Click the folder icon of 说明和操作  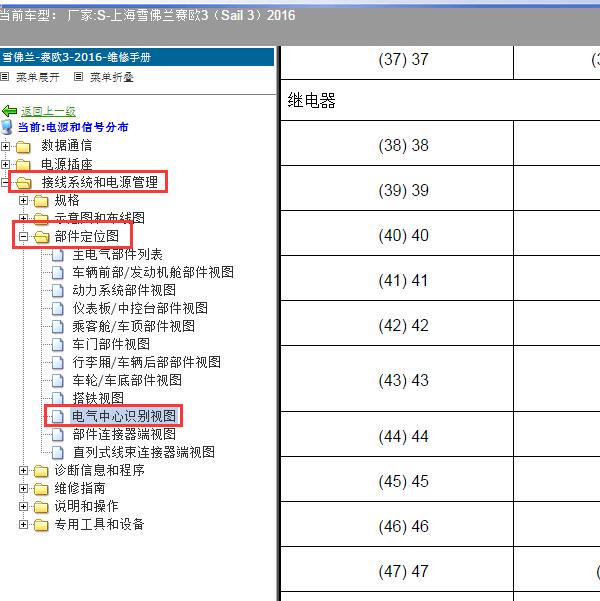41,507
